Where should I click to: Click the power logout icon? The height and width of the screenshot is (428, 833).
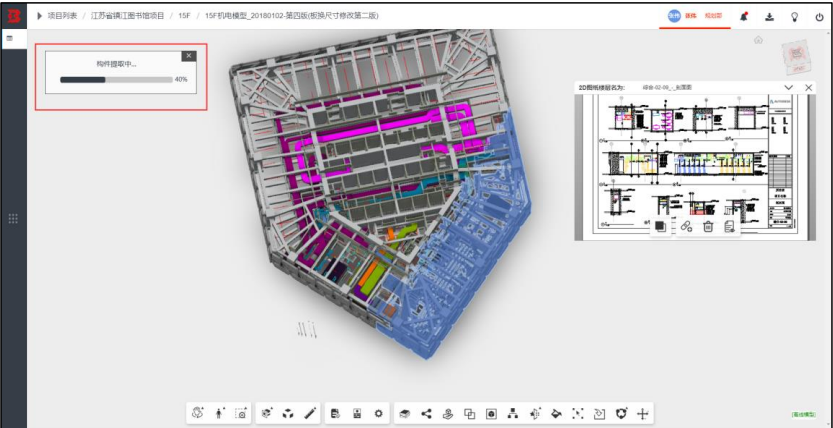tap(820, 16)
